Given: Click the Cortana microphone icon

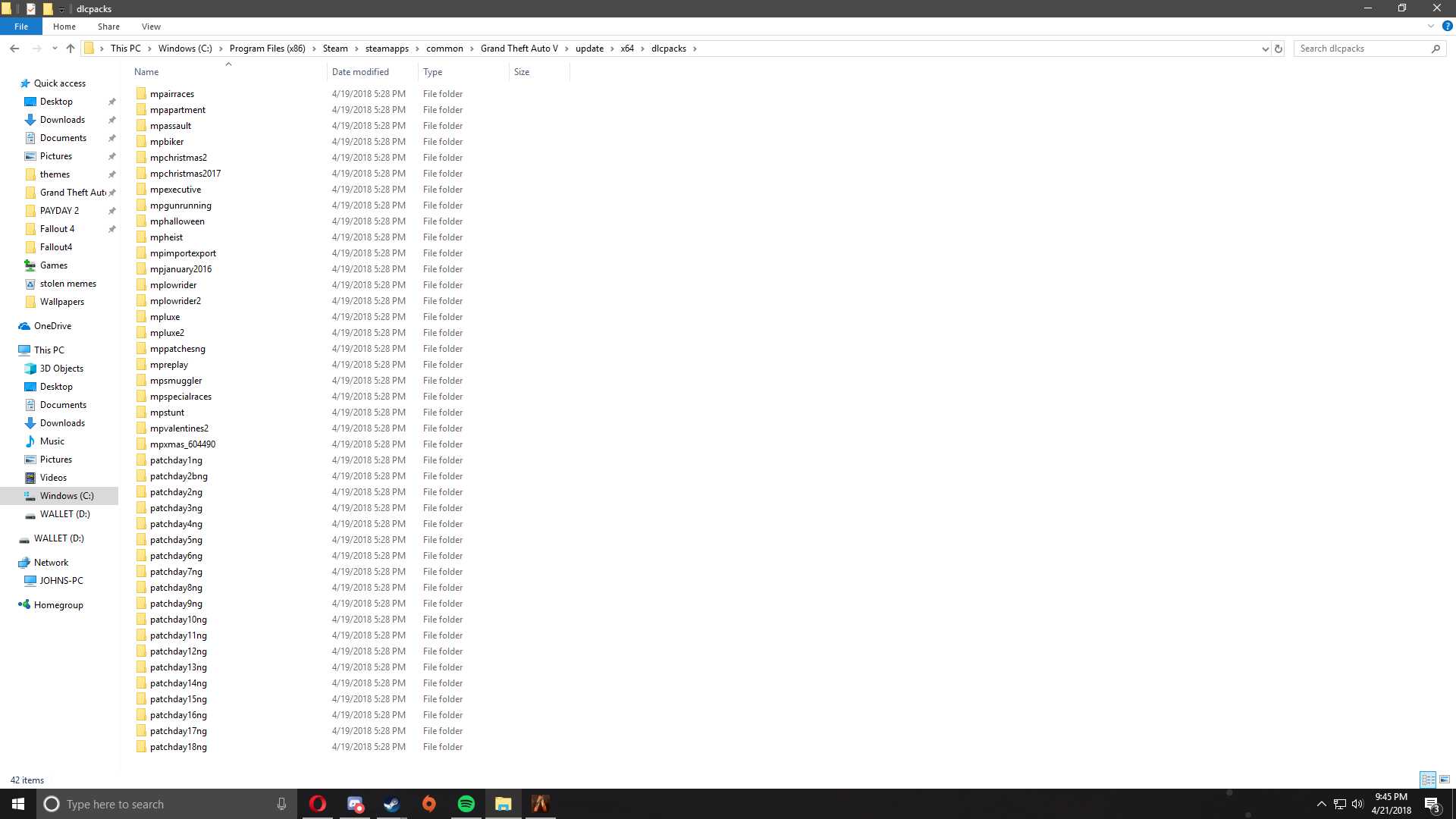Looking at the screenshot, I should [281, 804].
